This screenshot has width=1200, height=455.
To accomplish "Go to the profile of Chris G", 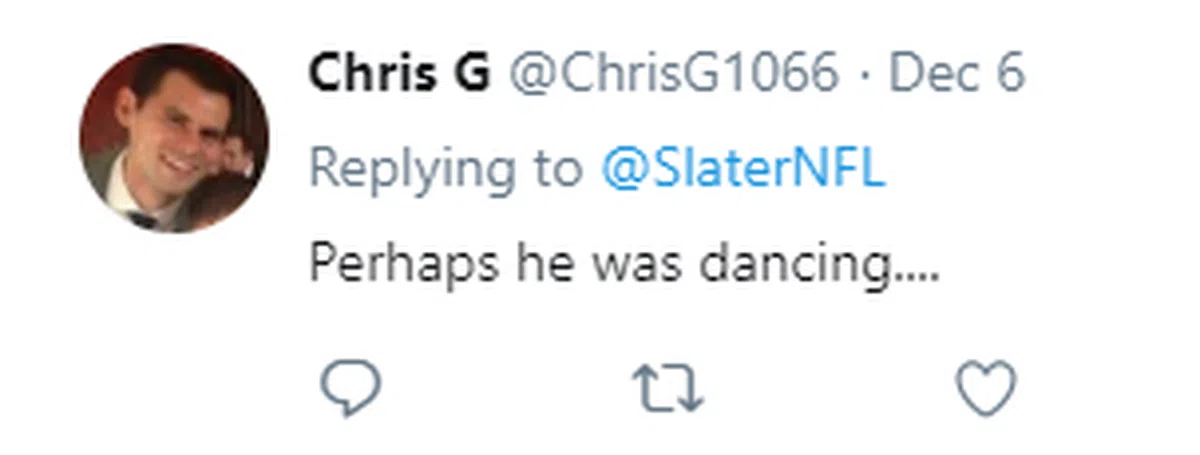I will pos(399,75).
